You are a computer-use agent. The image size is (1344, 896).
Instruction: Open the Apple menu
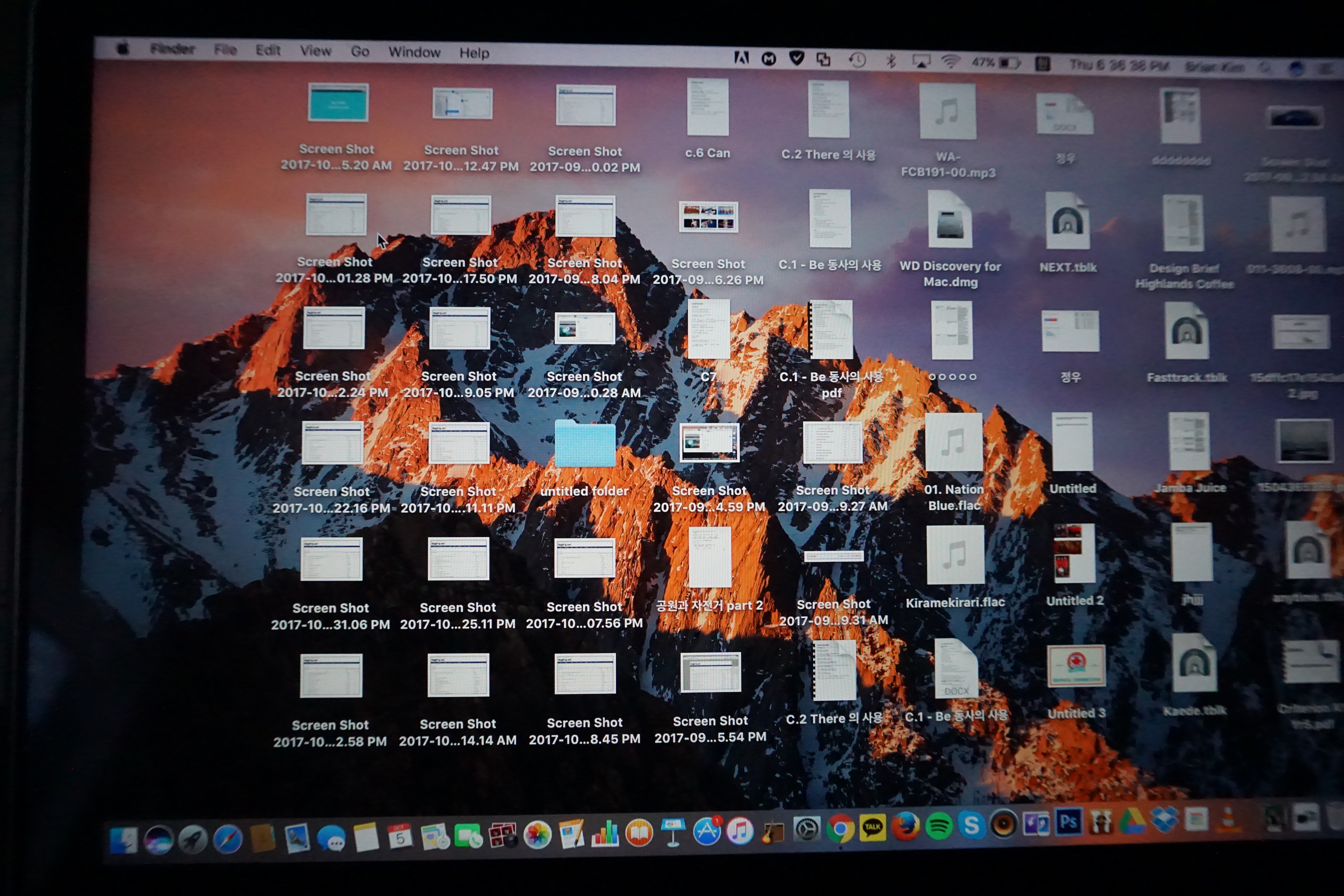pyautogui.click(x=123, y=48)
